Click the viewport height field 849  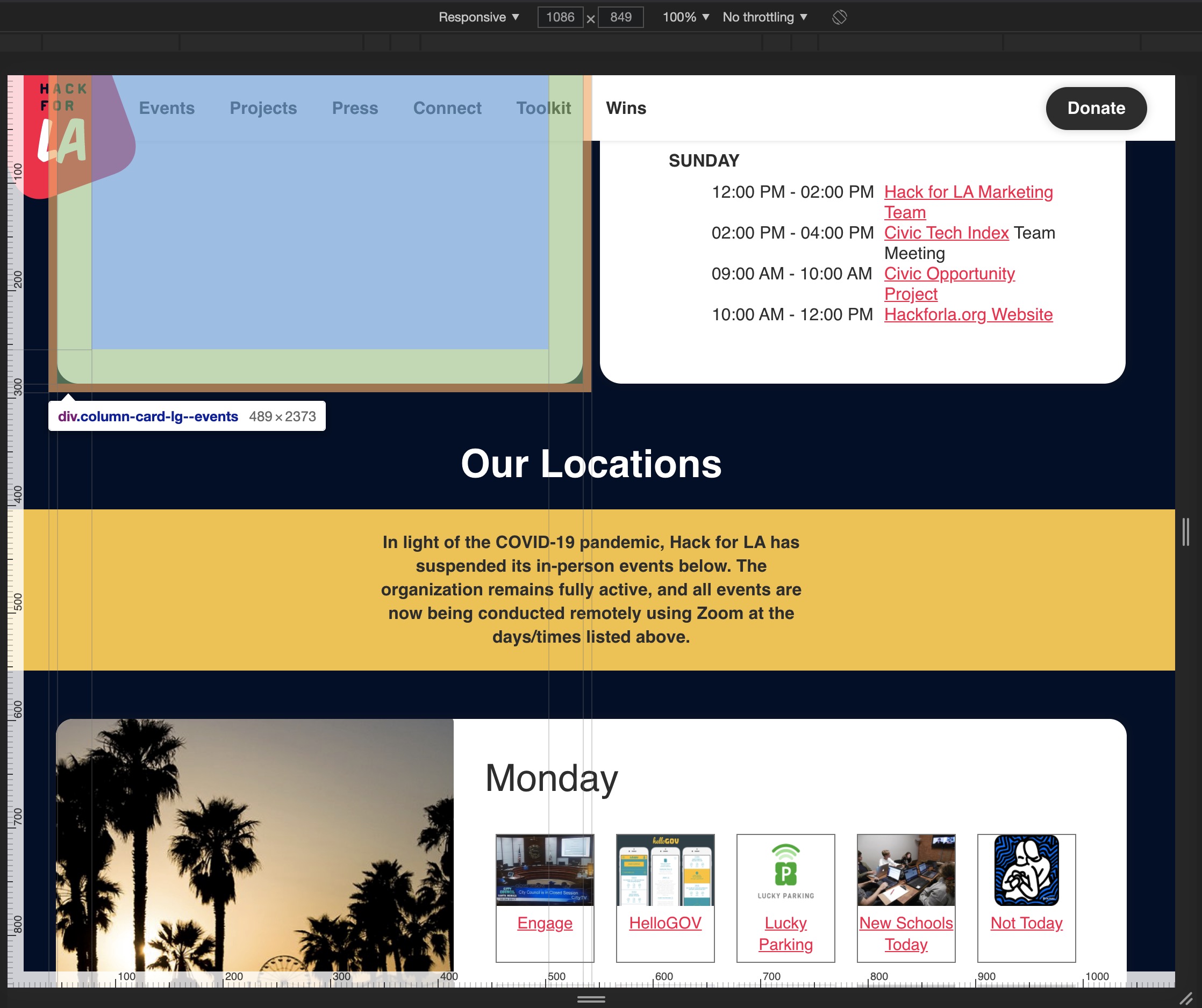pos(620,17)
